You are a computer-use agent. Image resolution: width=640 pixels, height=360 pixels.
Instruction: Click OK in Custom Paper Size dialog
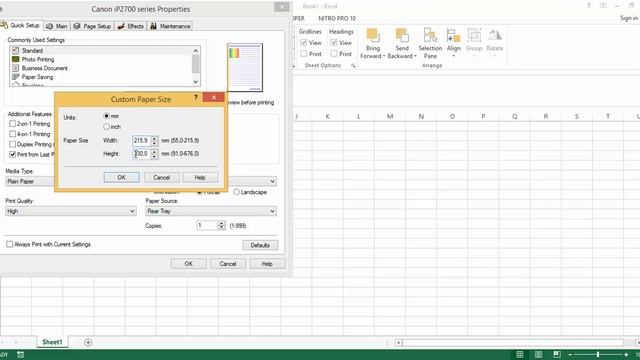point(122,178)
